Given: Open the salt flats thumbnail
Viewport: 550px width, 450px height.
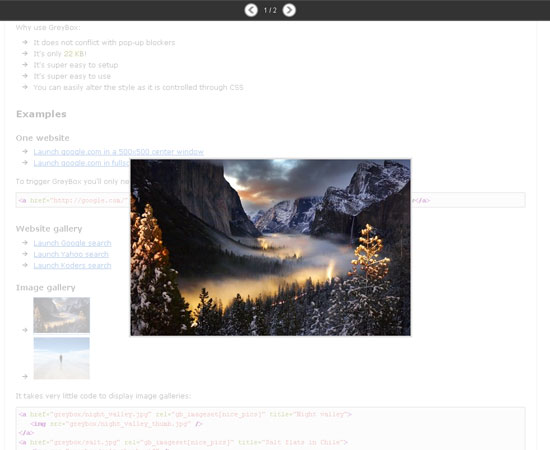Looking at the screenshot, I should coord(61,358).
